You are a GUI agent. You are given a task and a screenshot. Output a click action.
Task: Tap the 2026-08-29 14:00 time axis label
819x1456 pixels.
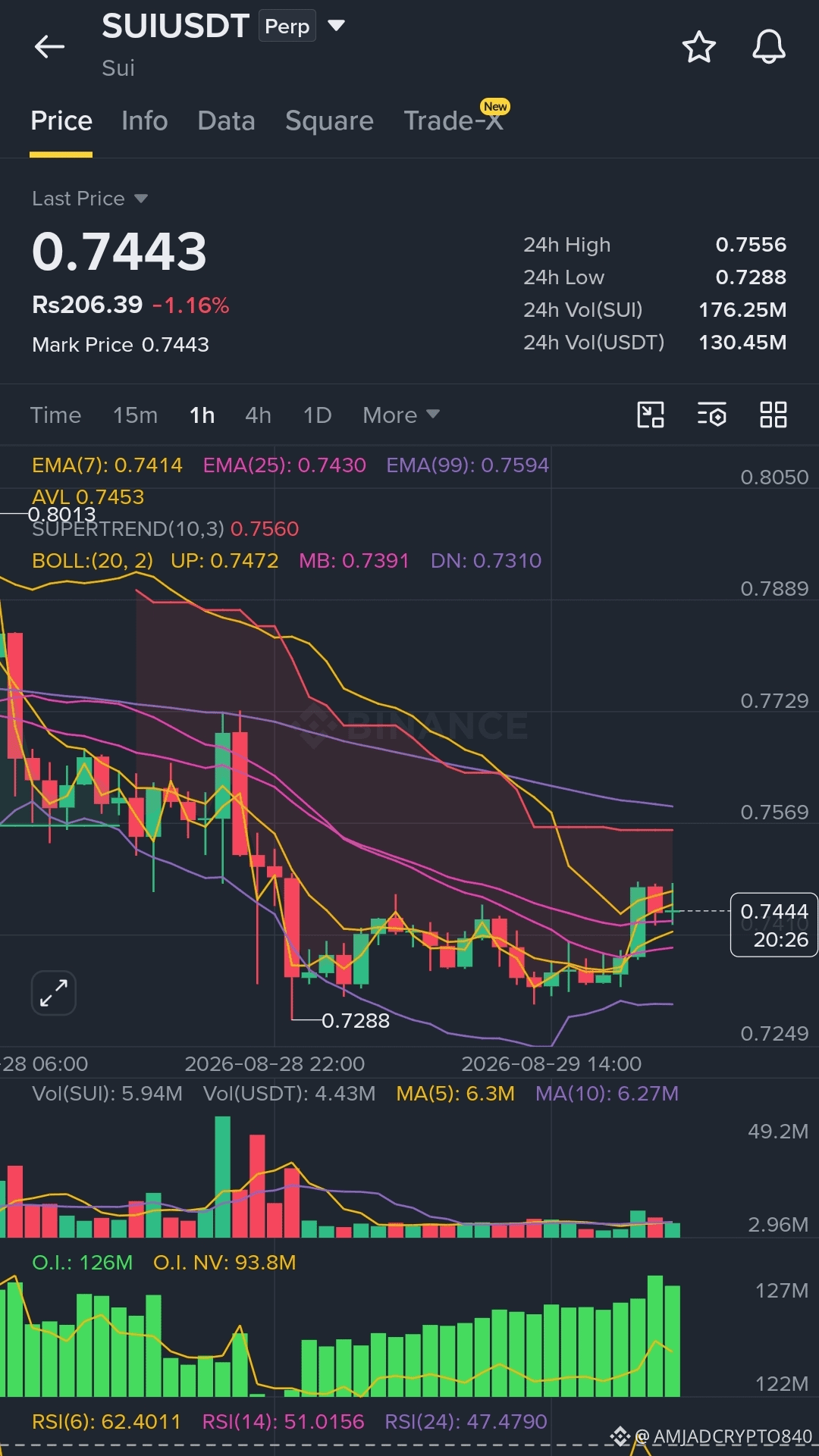pyautogui.click(x=551, y=1064)
